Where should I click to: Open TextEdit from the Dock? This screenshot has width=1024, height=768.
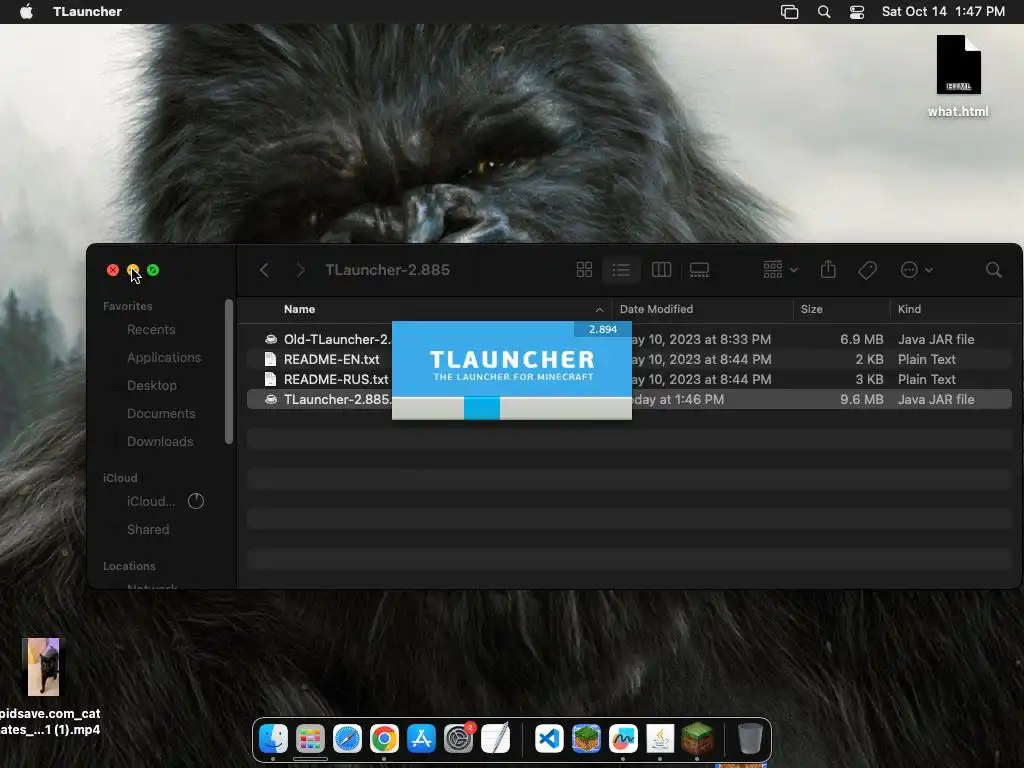[x=495, y=739]
